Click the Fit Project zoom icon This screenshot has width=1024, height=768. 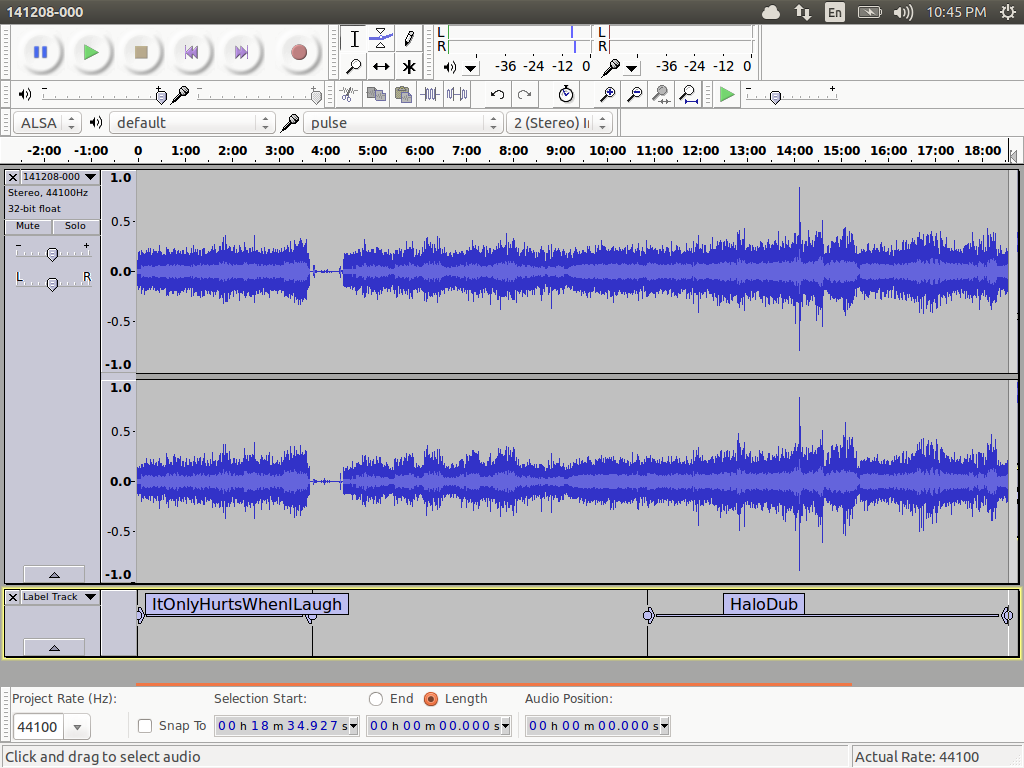pyautogui.click(x=688, y=95)
